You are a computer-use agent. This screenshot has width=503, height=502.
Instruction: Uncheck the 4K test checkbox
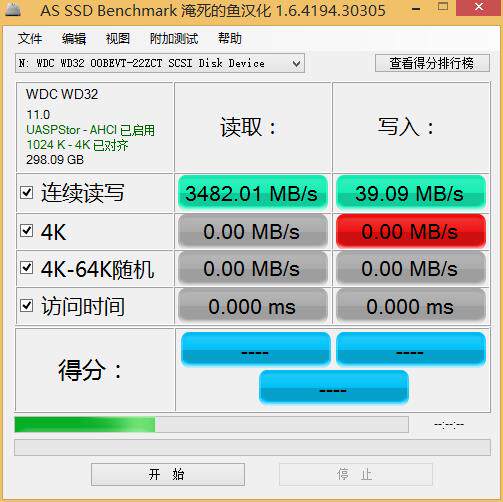tap(26, 230)
